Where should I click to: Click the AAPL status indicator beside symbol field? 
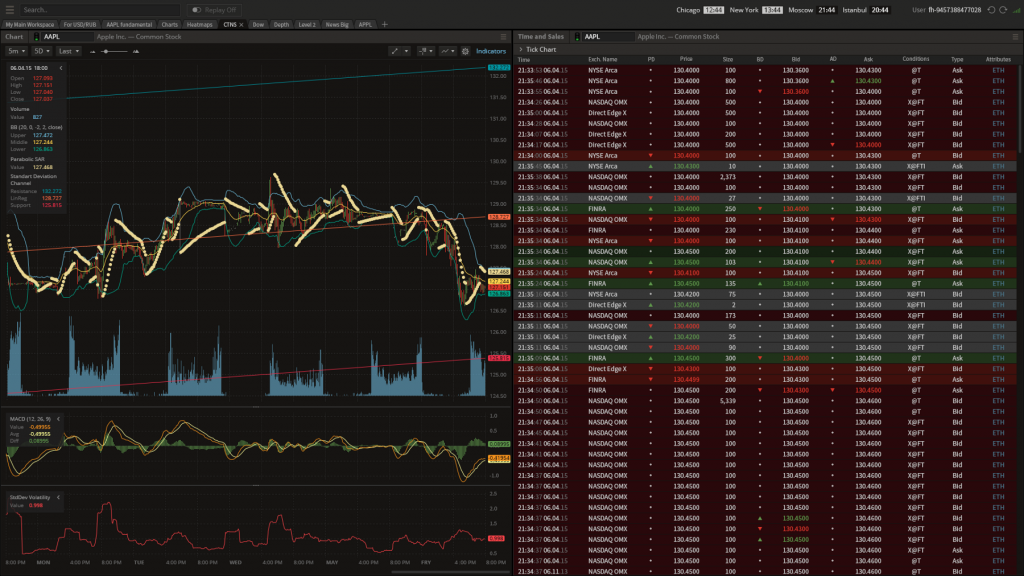(x=36, y=36)
